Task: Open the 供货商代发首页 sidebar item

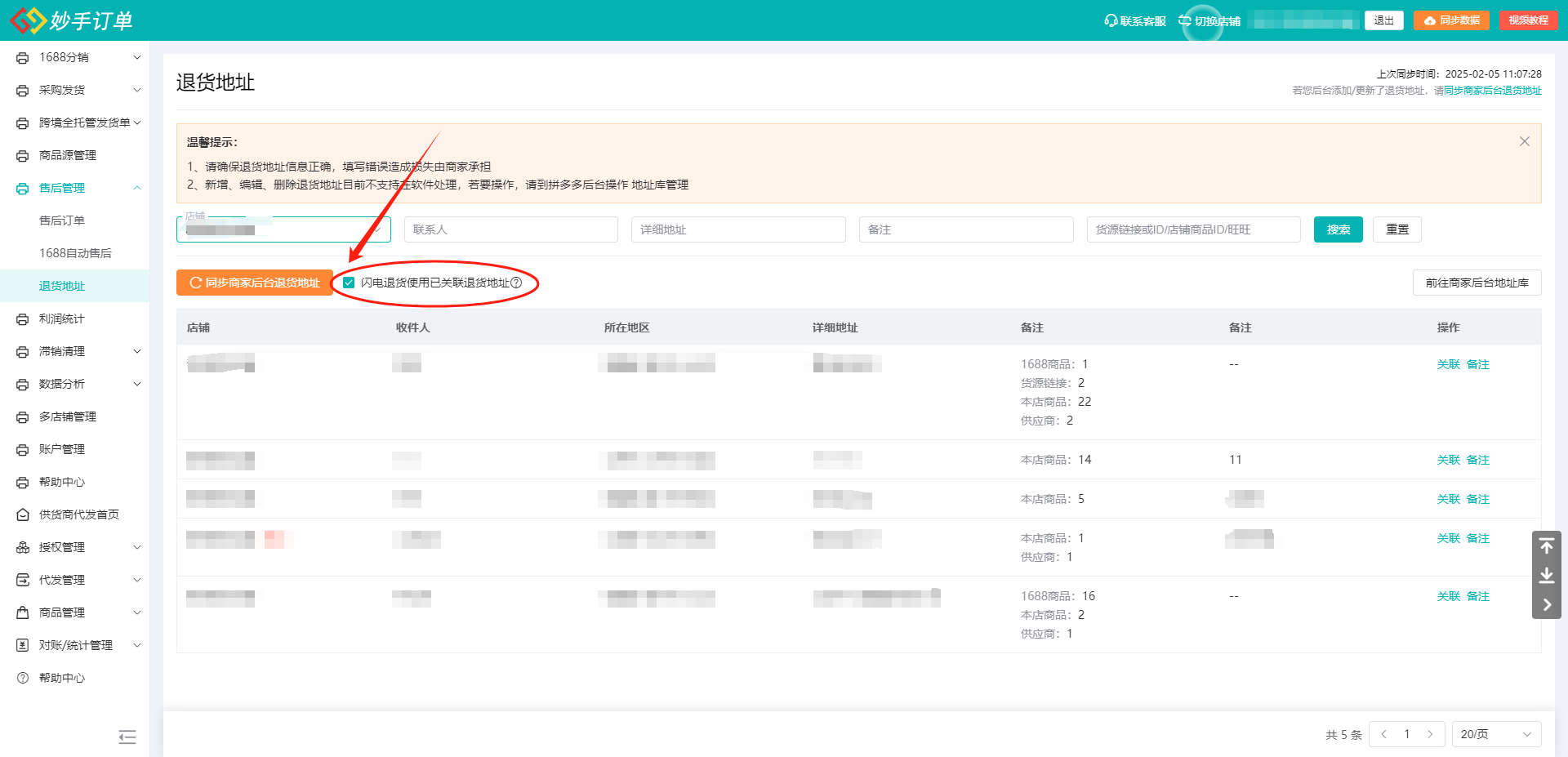Action: coord(79,514)
